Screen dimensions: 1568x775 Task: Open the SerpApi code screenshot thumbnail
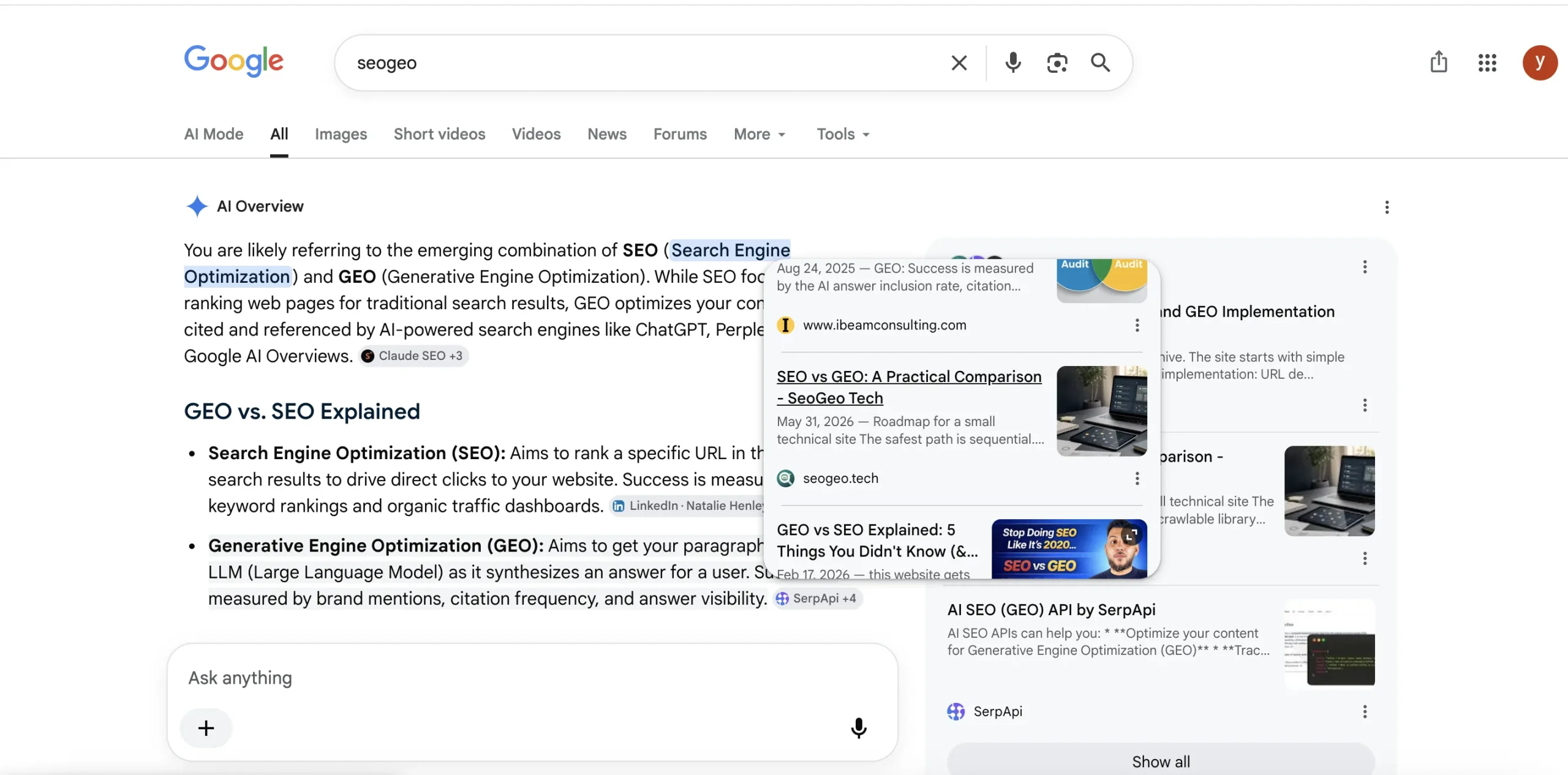(x=1329, y=645)
